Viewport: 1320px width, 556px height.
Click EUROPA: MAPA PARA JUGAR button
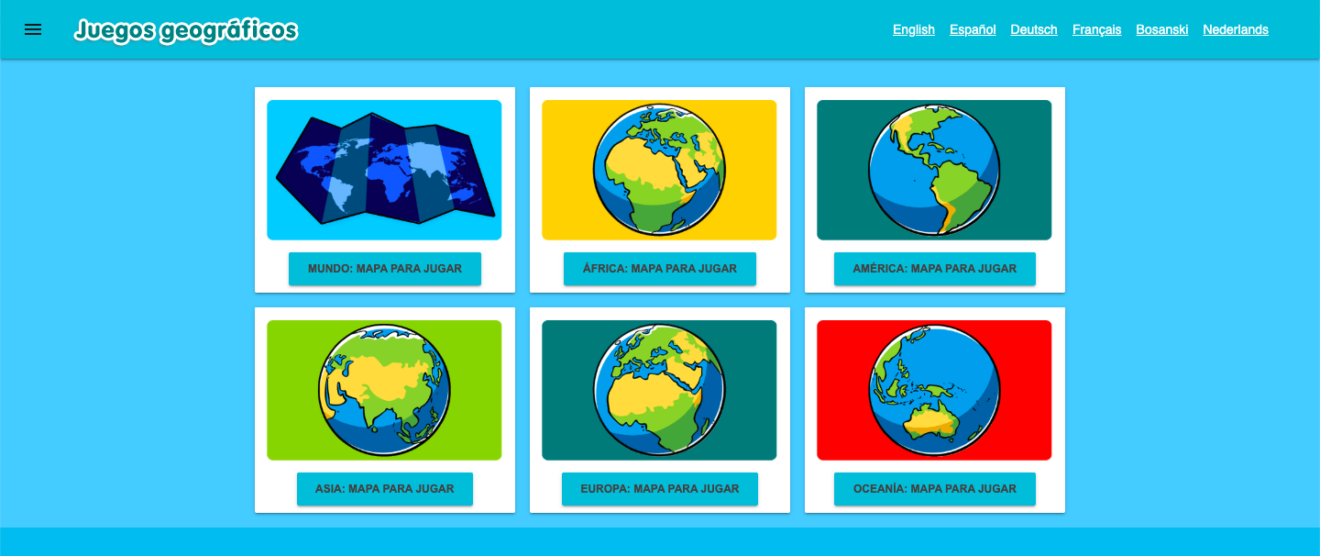(x=660, y=489)
